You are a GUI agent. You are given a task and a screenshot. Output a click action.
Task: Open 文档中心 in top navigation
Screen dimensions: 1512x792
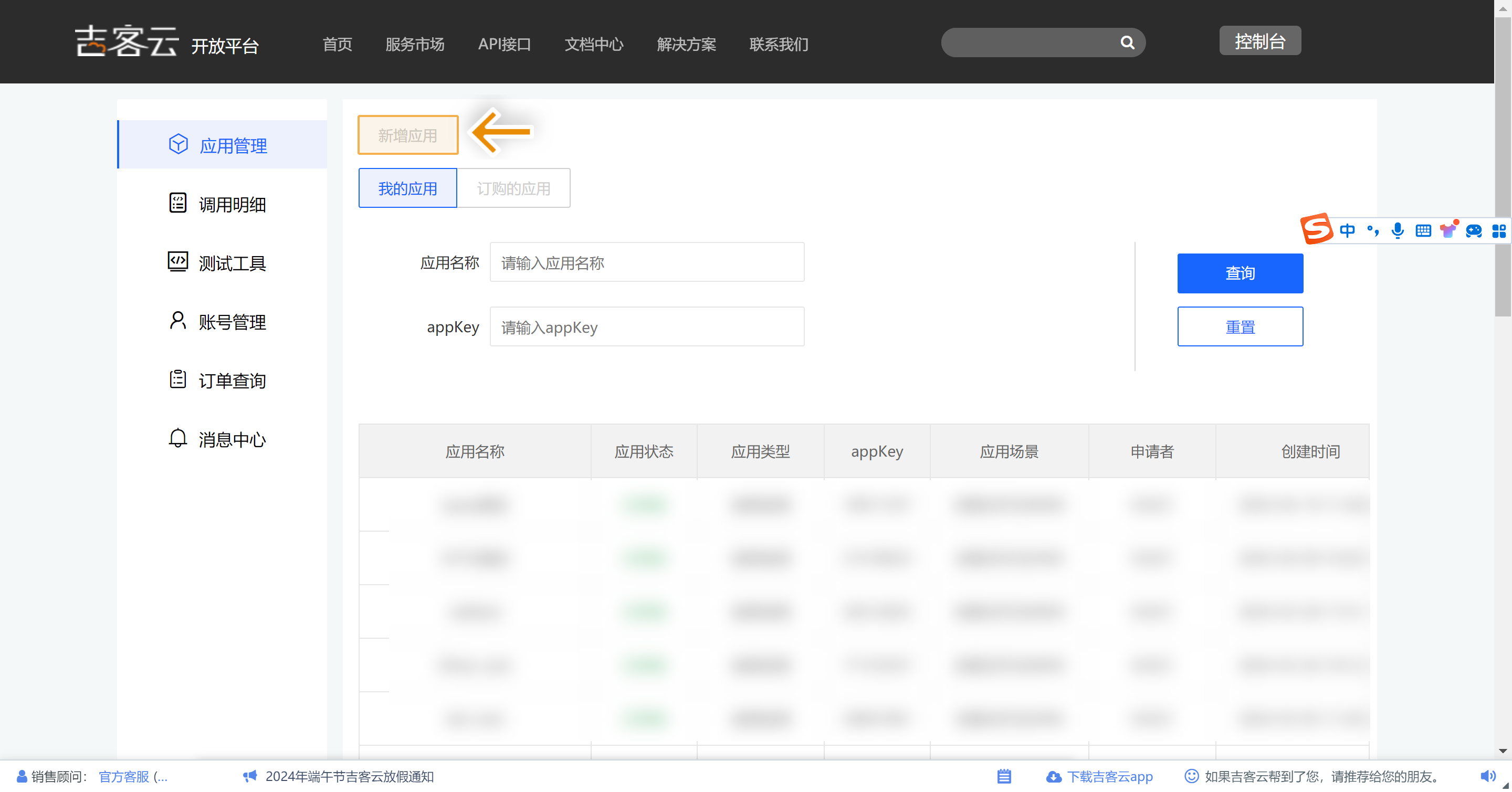593,44
